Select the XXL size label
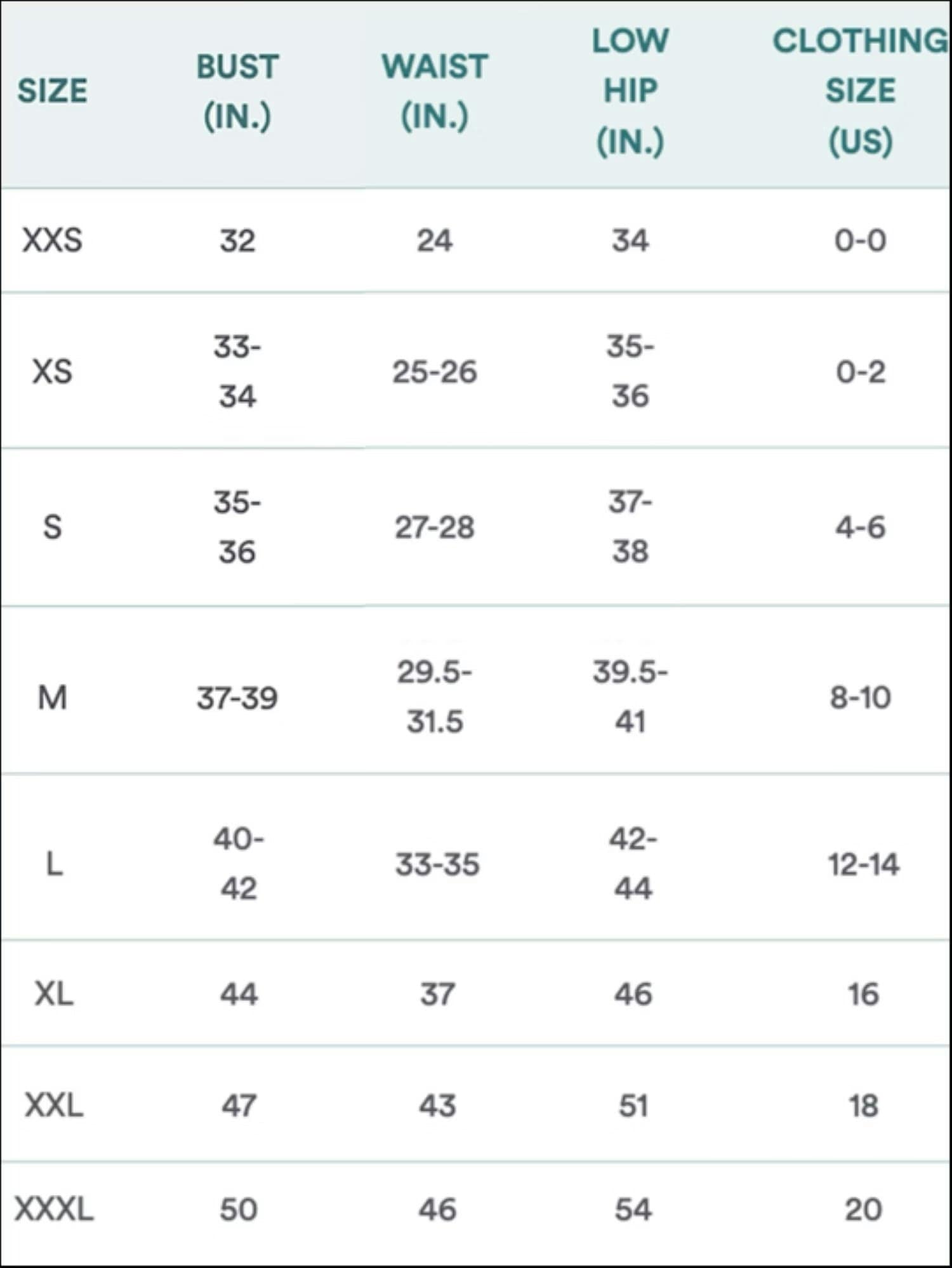 54,1106
